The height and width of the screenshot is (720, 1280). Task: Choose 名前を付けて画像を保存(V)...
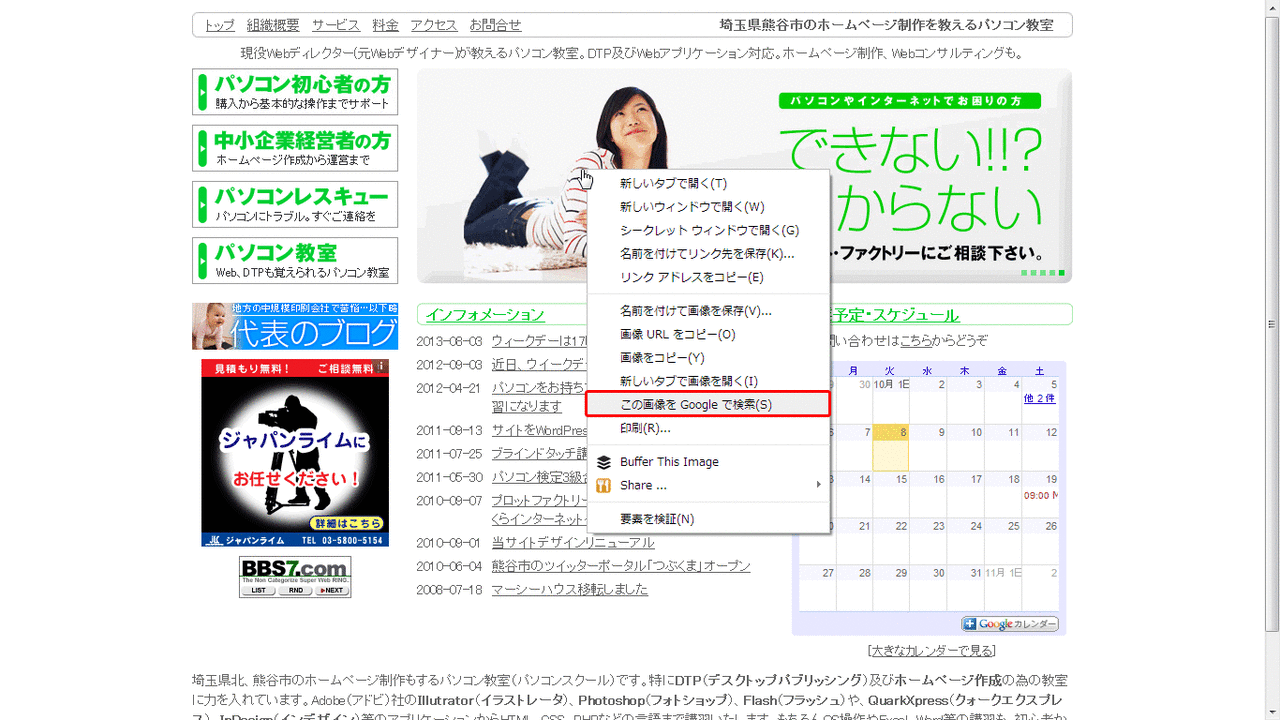click(707, 311)
